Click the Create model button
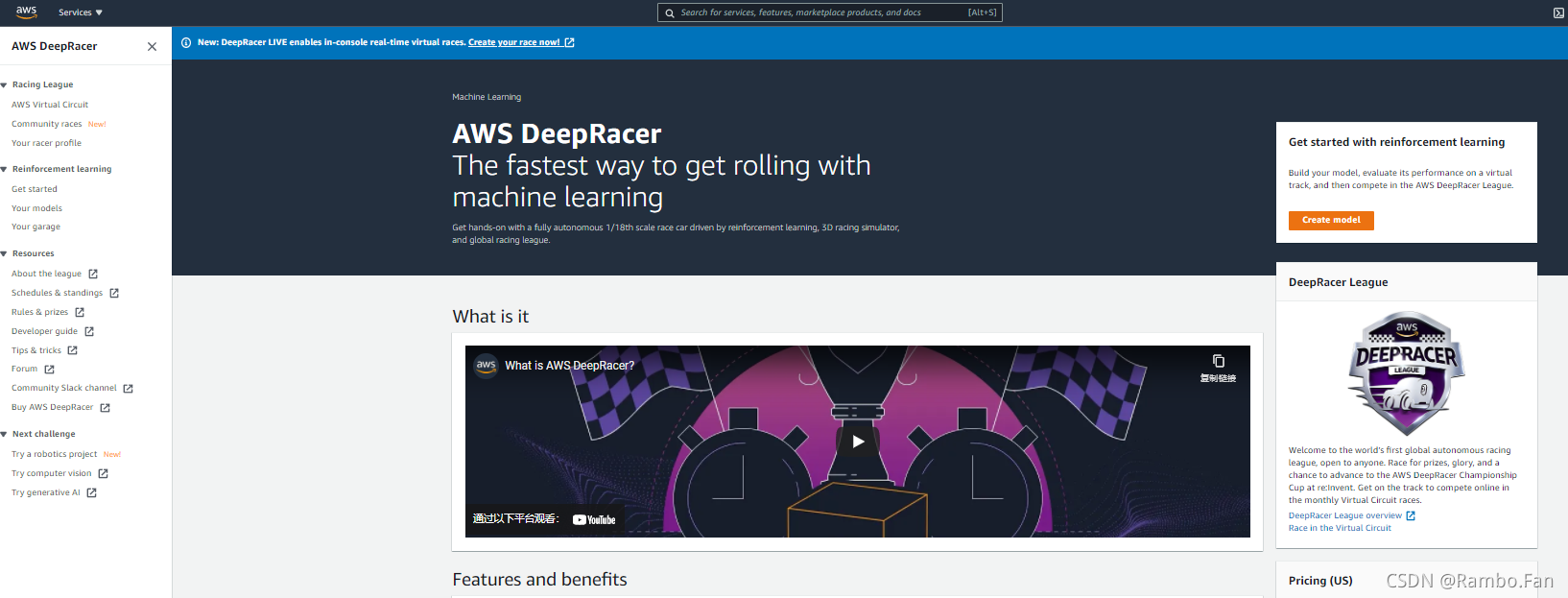The image size is (1568, 598). pos(1331,220)
